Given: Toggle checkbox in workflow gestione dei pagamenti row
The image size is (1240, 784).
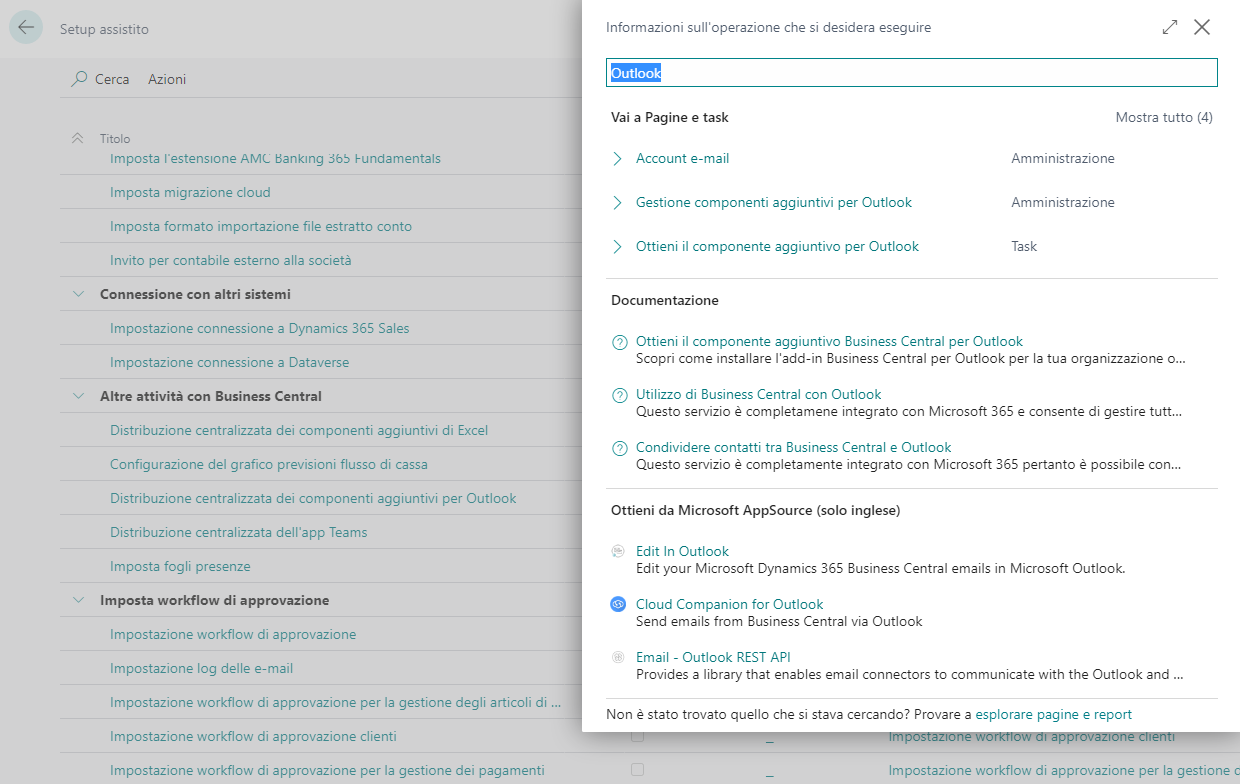Looking at the screenshot, I should 637,770.
